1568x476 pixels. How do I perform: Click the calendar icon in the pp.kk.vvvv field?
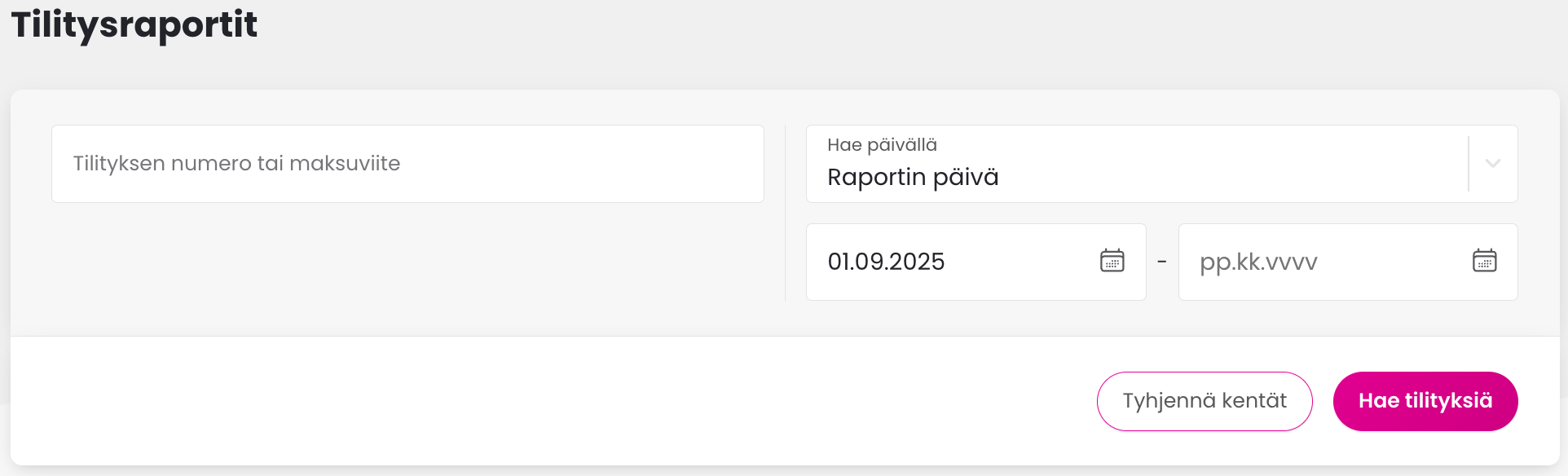1485,261
